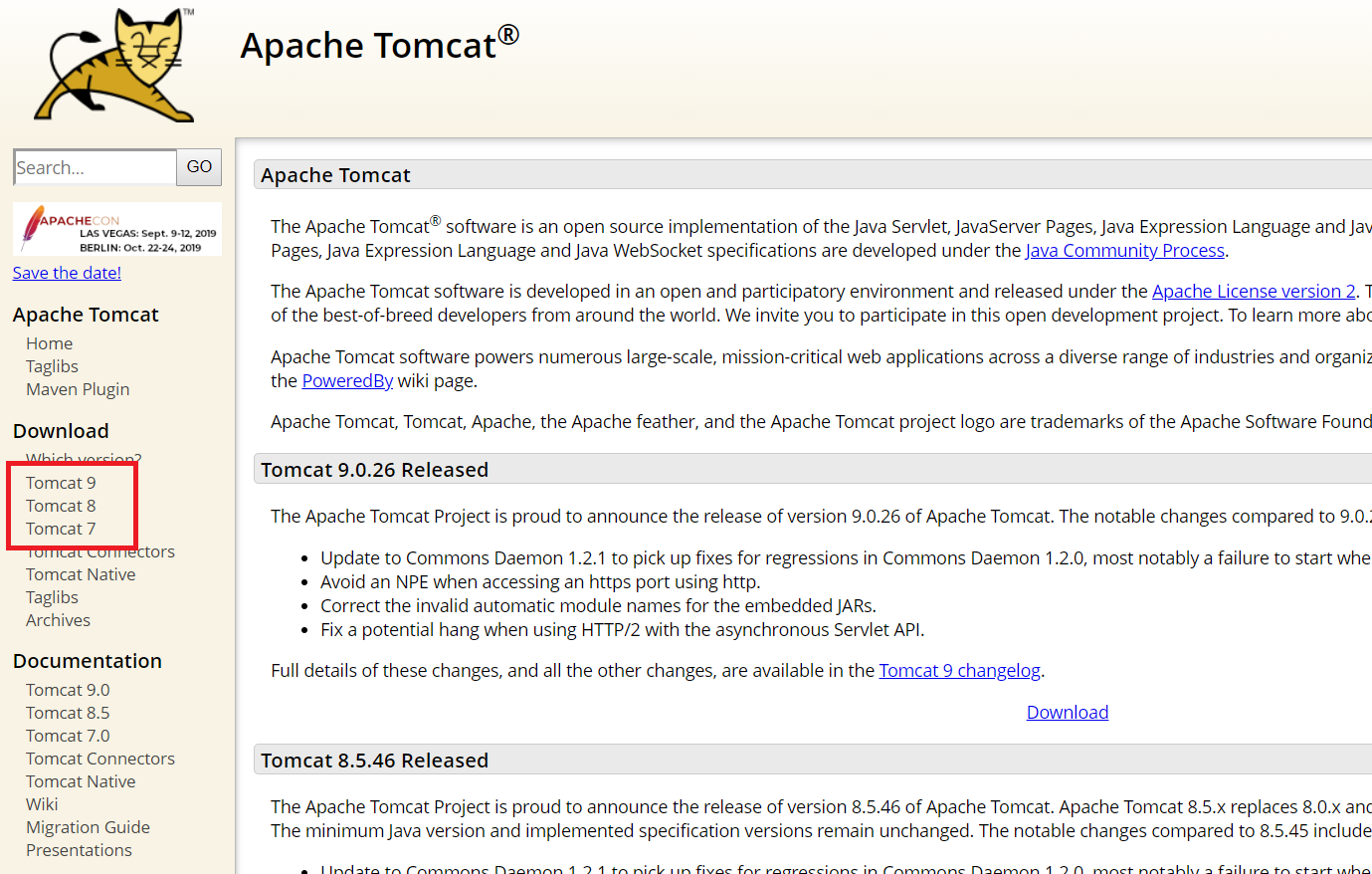Image resolution: width=1372 pixels, height=874 pixels.
Task: Open Taglibs under Download section
Action: pos(52,597)
